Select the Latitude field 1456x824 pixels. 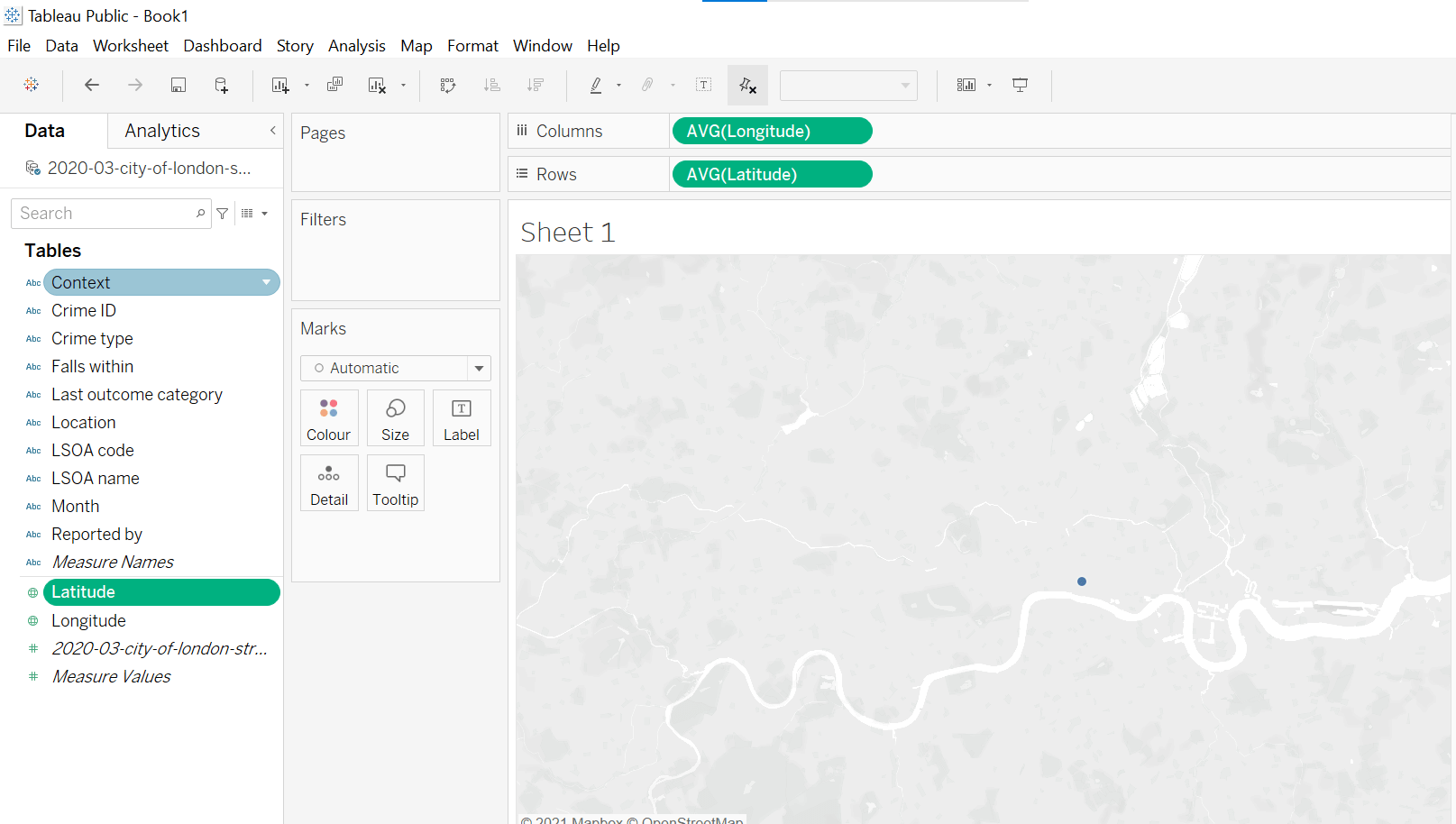click(x=161, y=592)
